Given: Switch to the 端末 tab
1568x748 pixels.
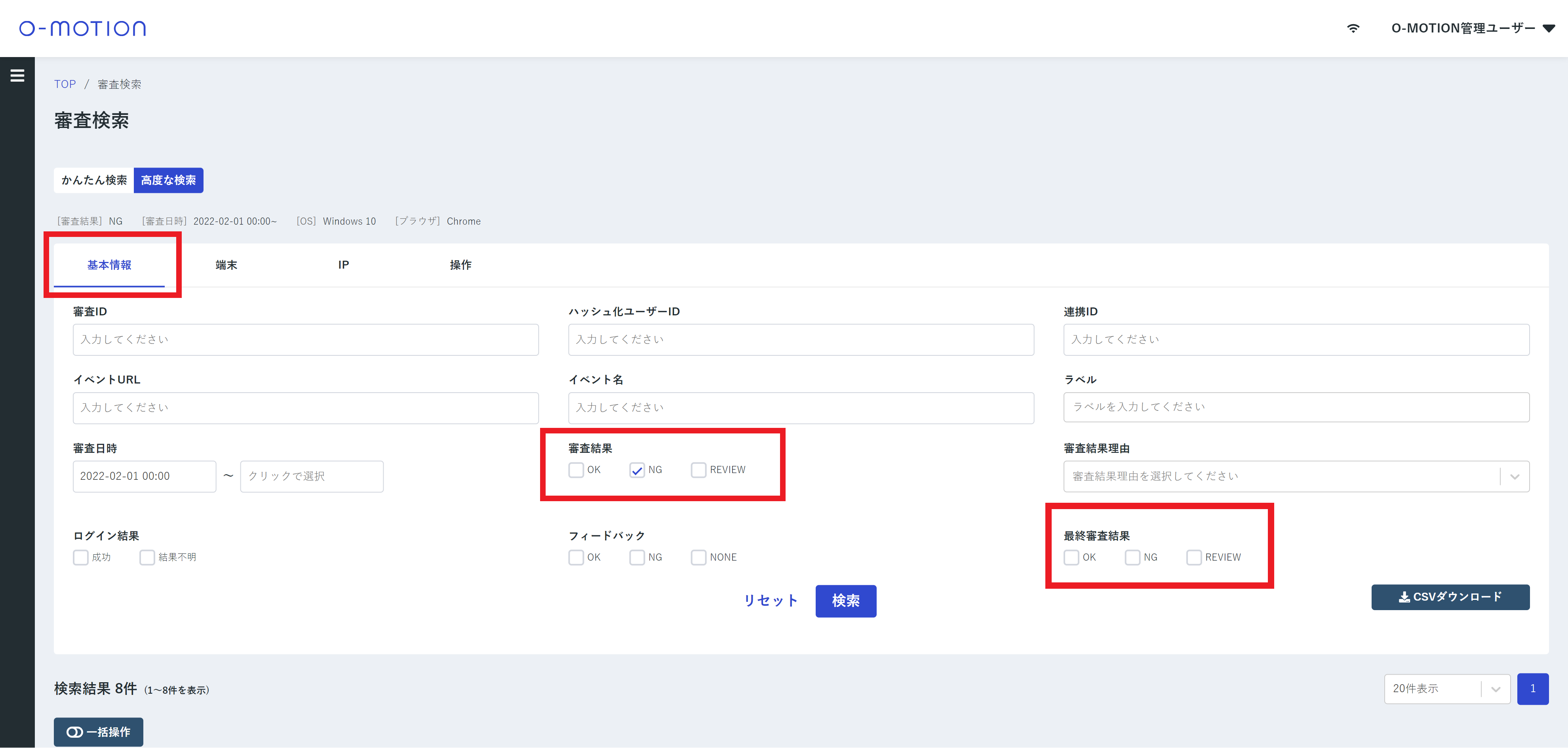Looking at the screenshot, I should (226, 265).
